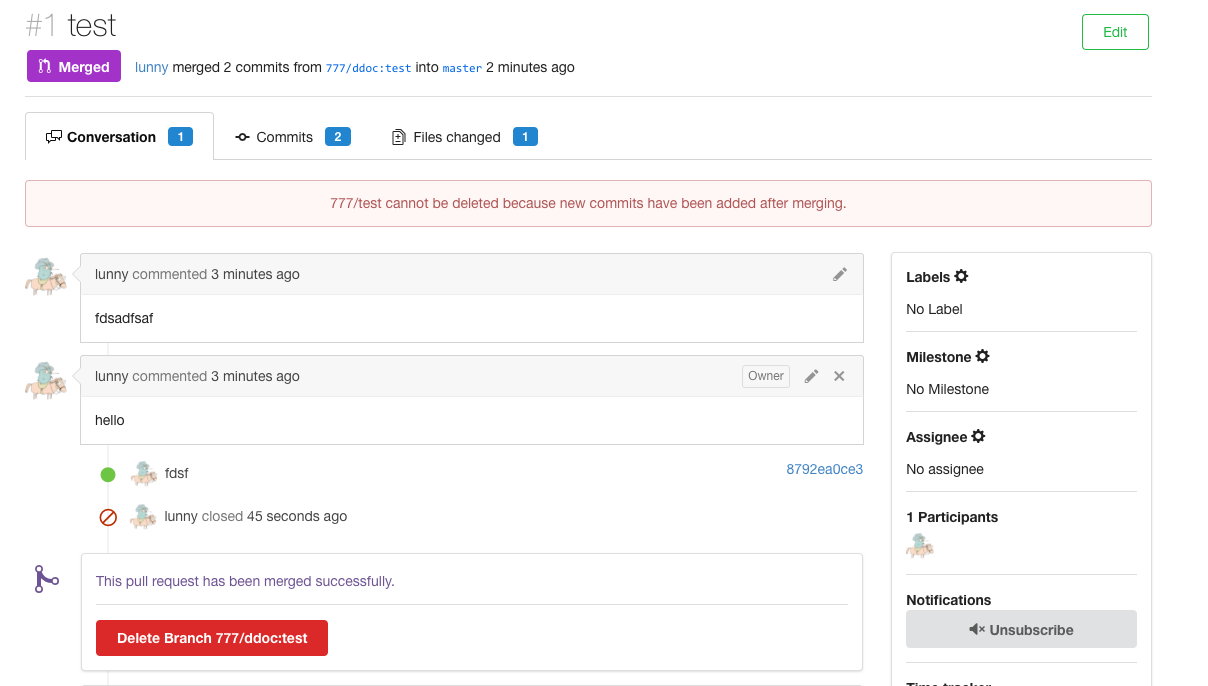The image size is (1208, 686).
Task: Open the Labels settings gear
Action: (x=961, y=277)
